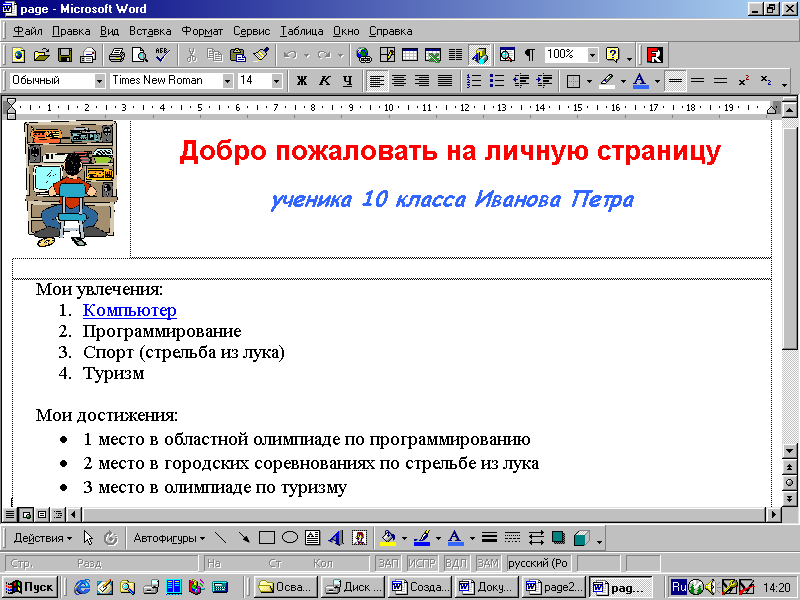800x600 pixels.
Task: Open the Автофигуры menu
Action: [x=169, y=538]
